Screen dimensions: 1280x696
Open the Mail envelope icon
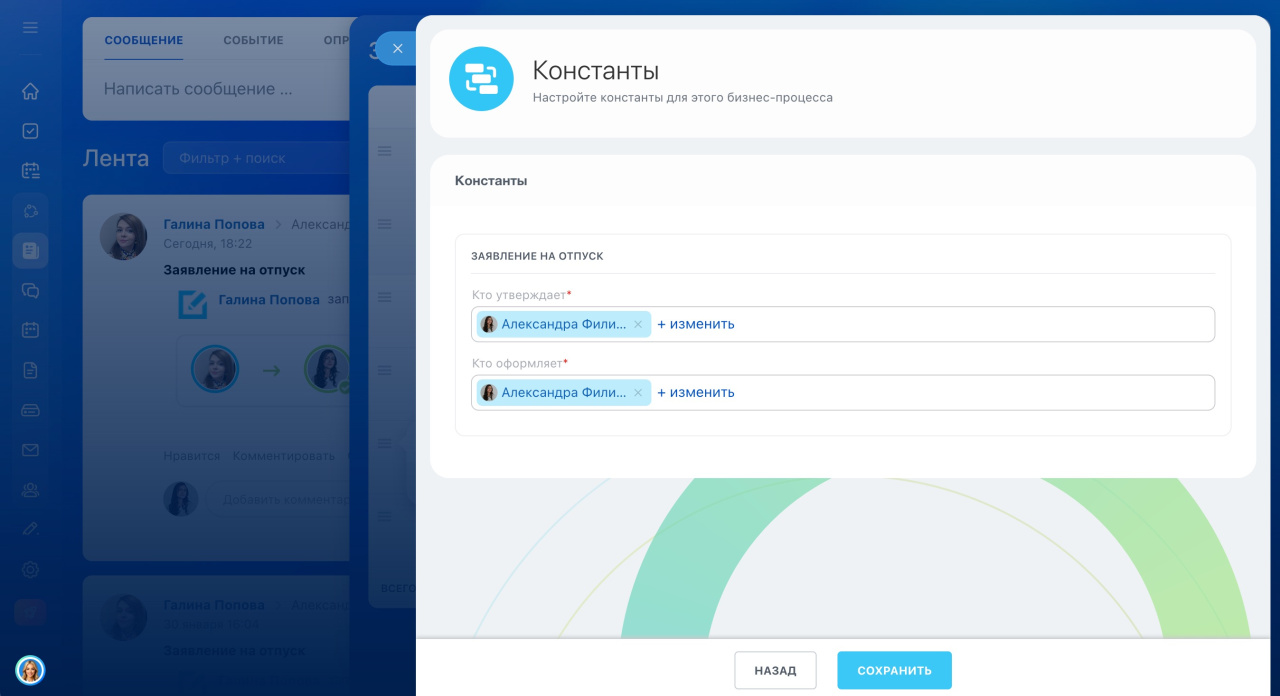pyautogui.click(x=30, y=450)
